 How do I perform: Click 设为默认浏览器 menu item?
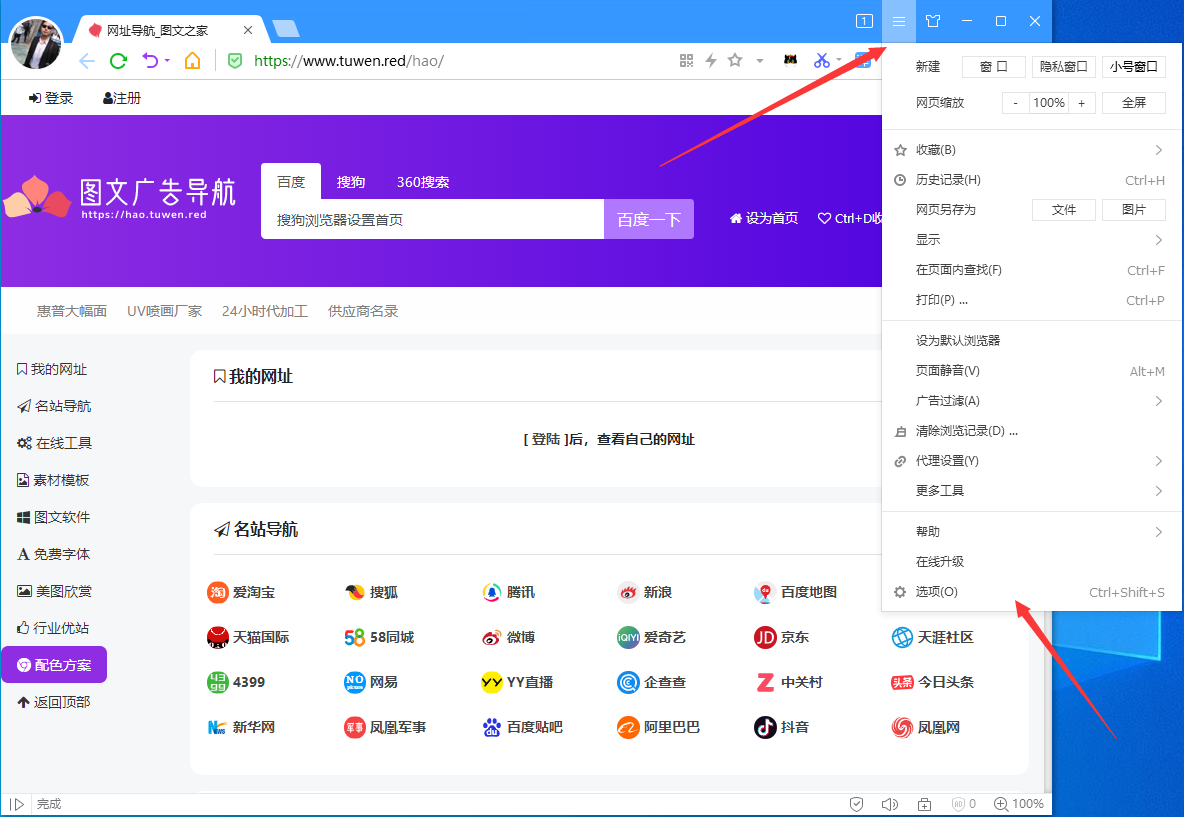click(x=1031, y=341)
